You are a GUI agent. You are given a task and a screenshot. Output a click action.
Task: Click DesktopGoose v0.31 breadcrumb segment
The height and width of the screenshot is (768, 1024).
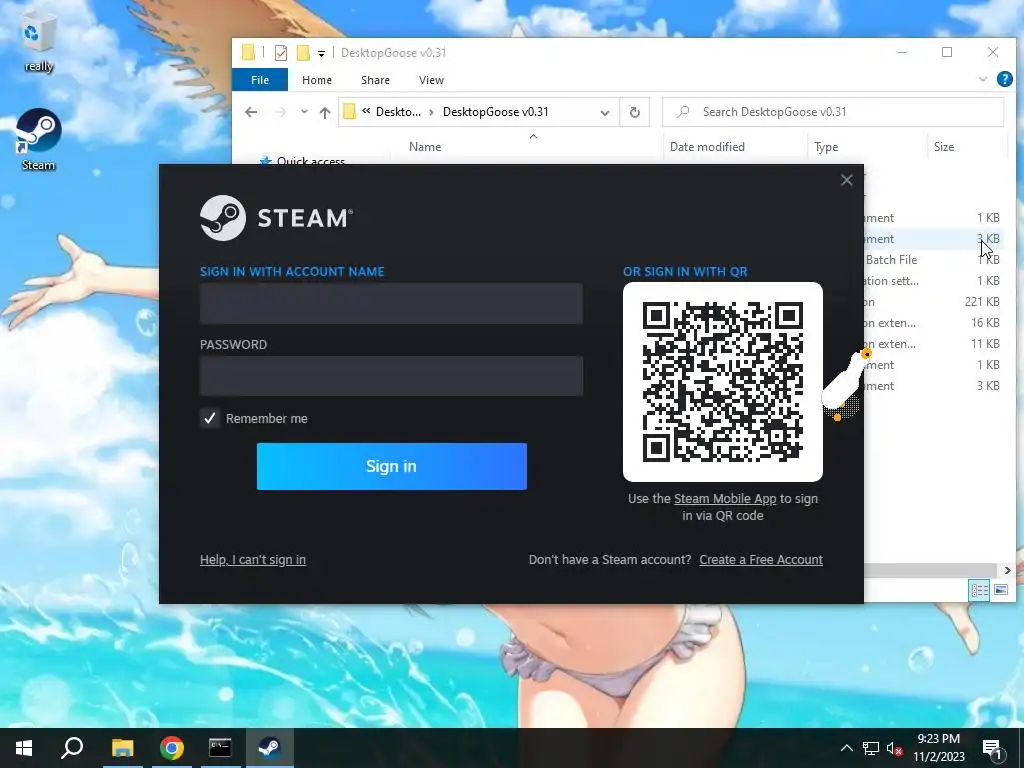coord(496,112)
